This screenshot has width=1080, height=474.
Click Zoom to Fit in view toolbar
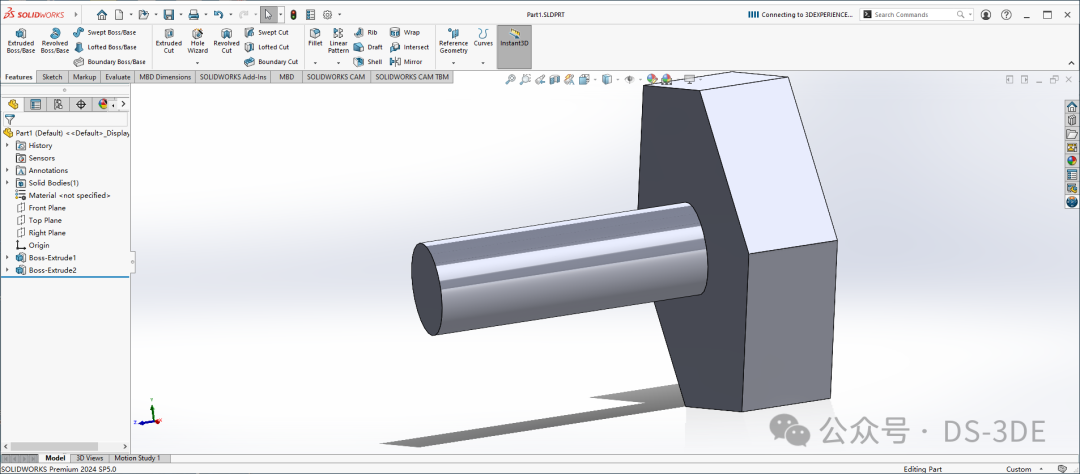click(x=510, y=80)
